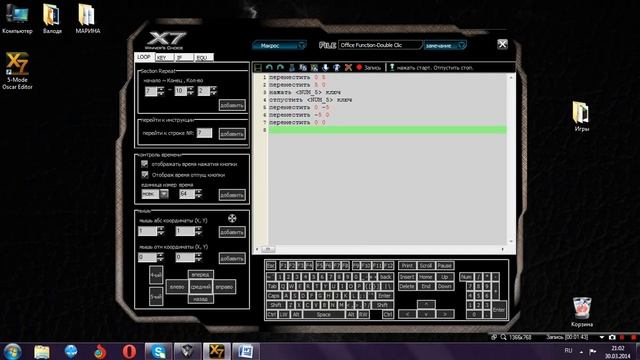The image size is (640, 360).
Task: Open the Валодя folder on desktop
Action: click(52, 18)
